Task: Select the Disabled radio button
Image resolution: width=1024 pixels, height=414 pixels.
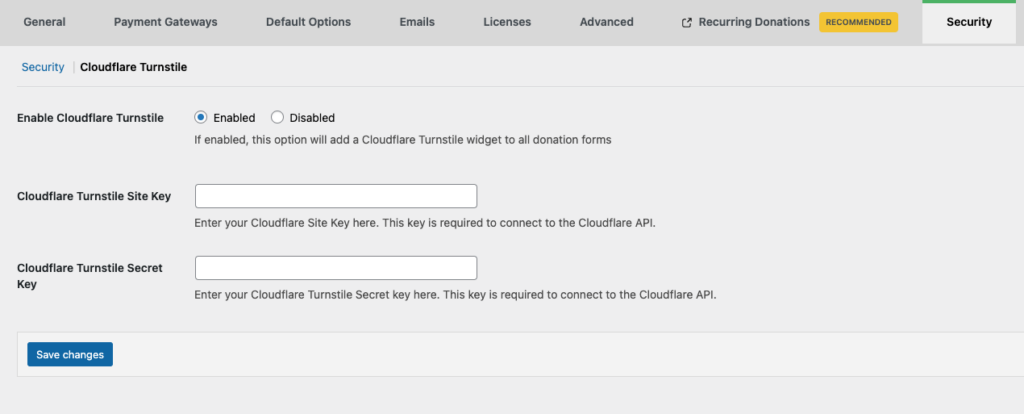Action: tap(278, 117)
